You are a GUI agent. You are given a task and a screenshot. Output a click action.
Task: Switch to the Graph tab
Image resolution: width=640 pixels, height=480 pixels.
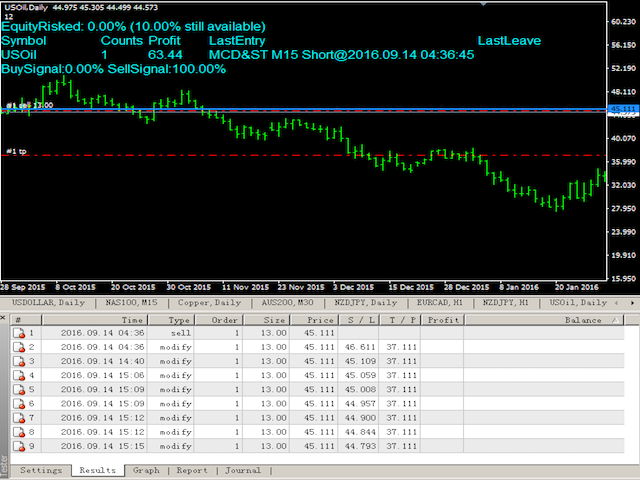pyautogui.click(x=146, y=470)
